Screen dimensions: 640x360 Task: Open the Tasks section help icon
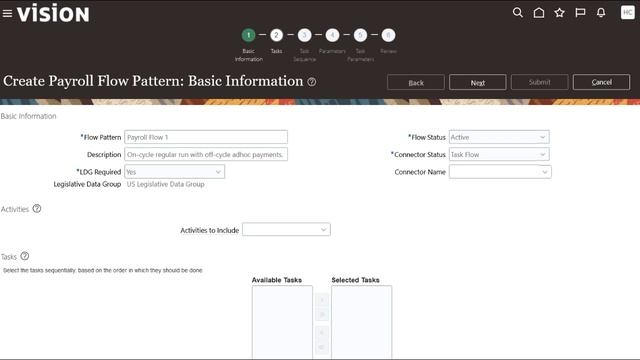click(x=25, y=256)
